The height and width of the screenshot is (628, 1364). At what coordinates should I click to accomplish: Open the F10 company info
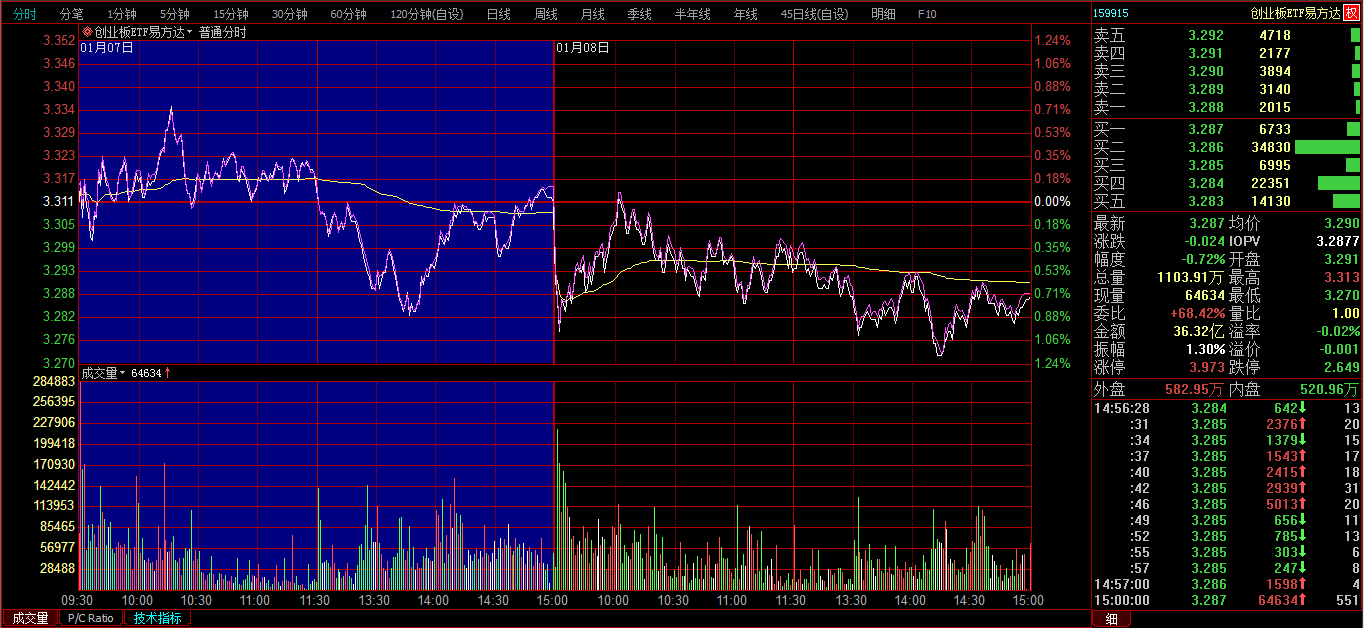tap(927, 14)
